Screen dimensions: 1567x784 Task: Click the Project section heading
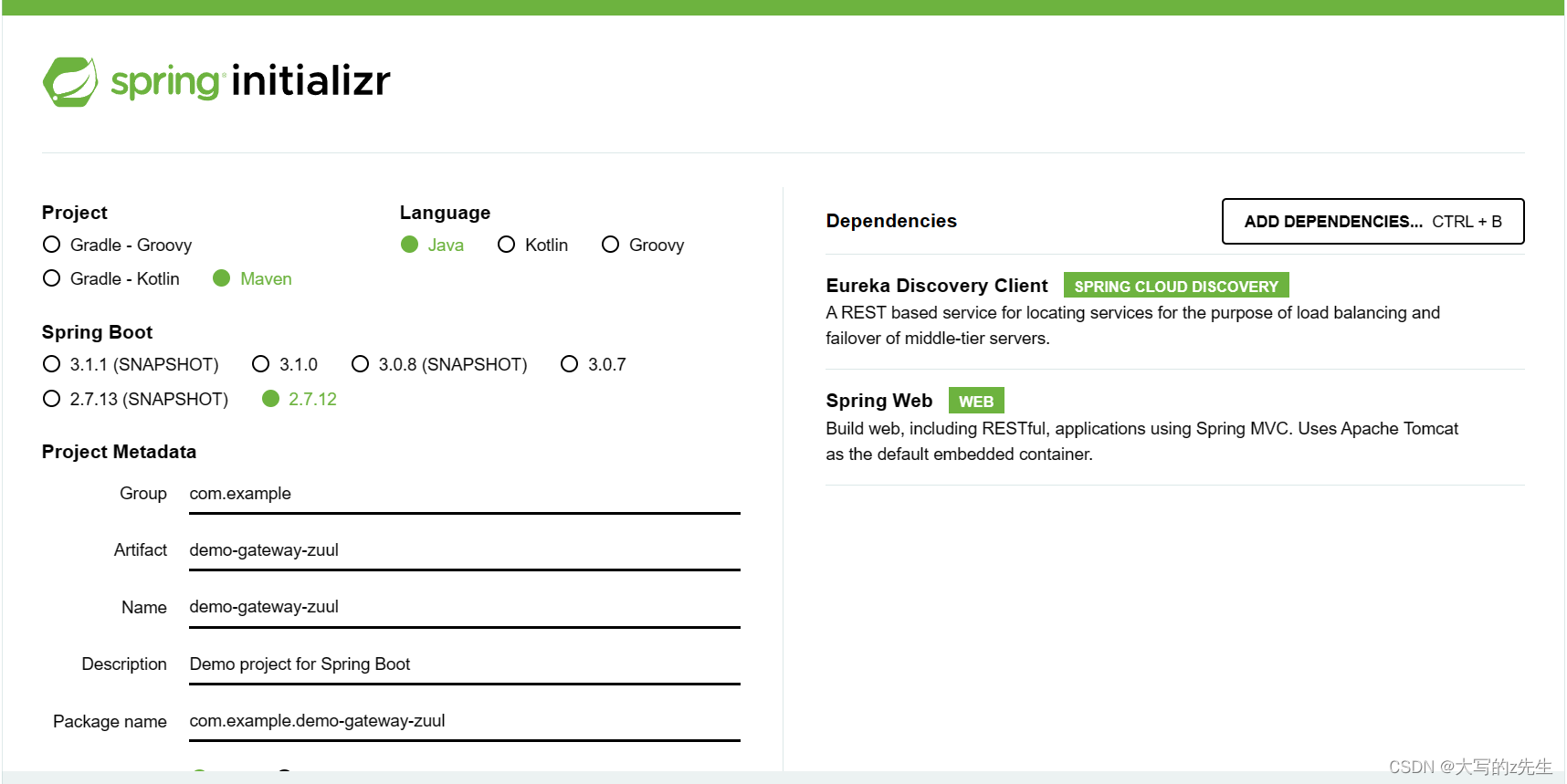(74, 213)
